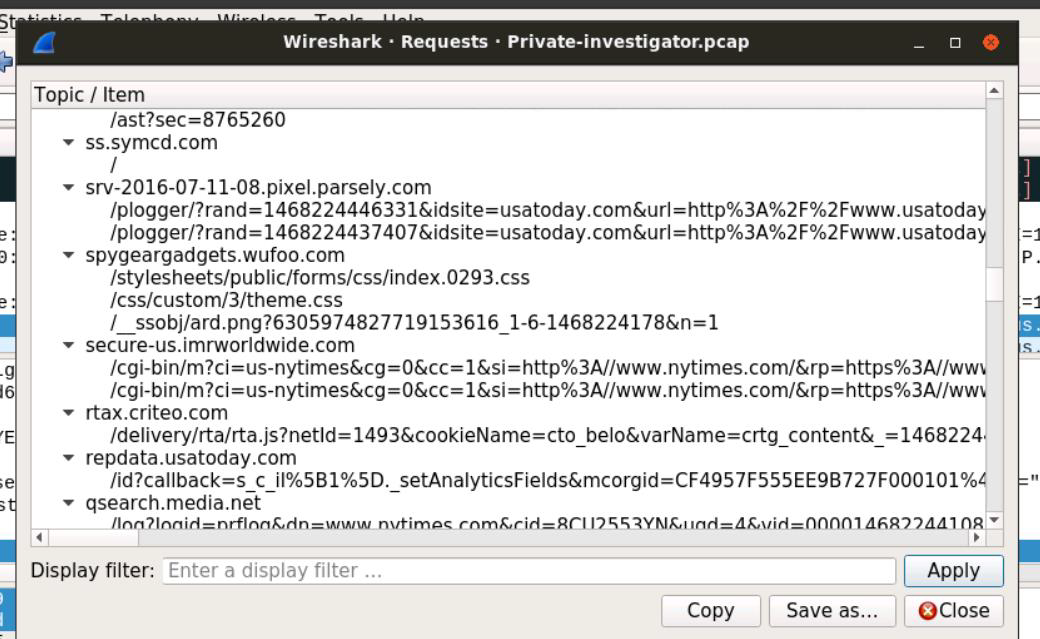The image size is (1040, 639).
Task: Collapse the repdata.usatoday.com node
Action: tap(68, 458)
